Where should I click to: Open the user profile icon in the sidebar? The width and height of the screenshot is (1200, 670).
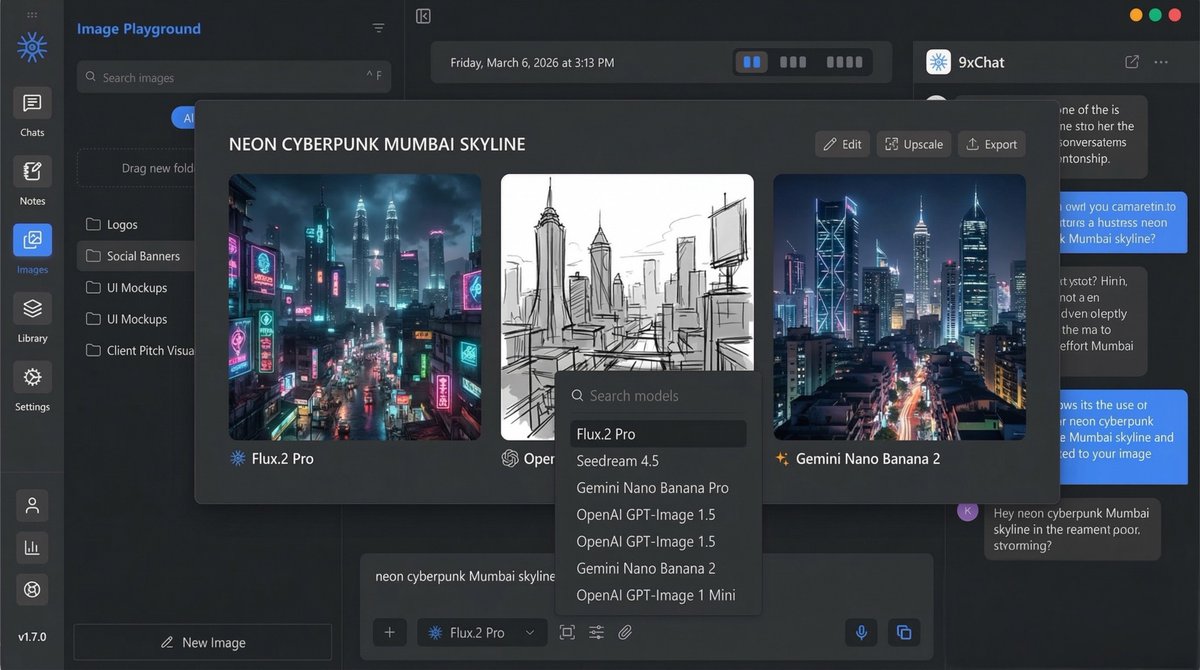tap(32, 506)
